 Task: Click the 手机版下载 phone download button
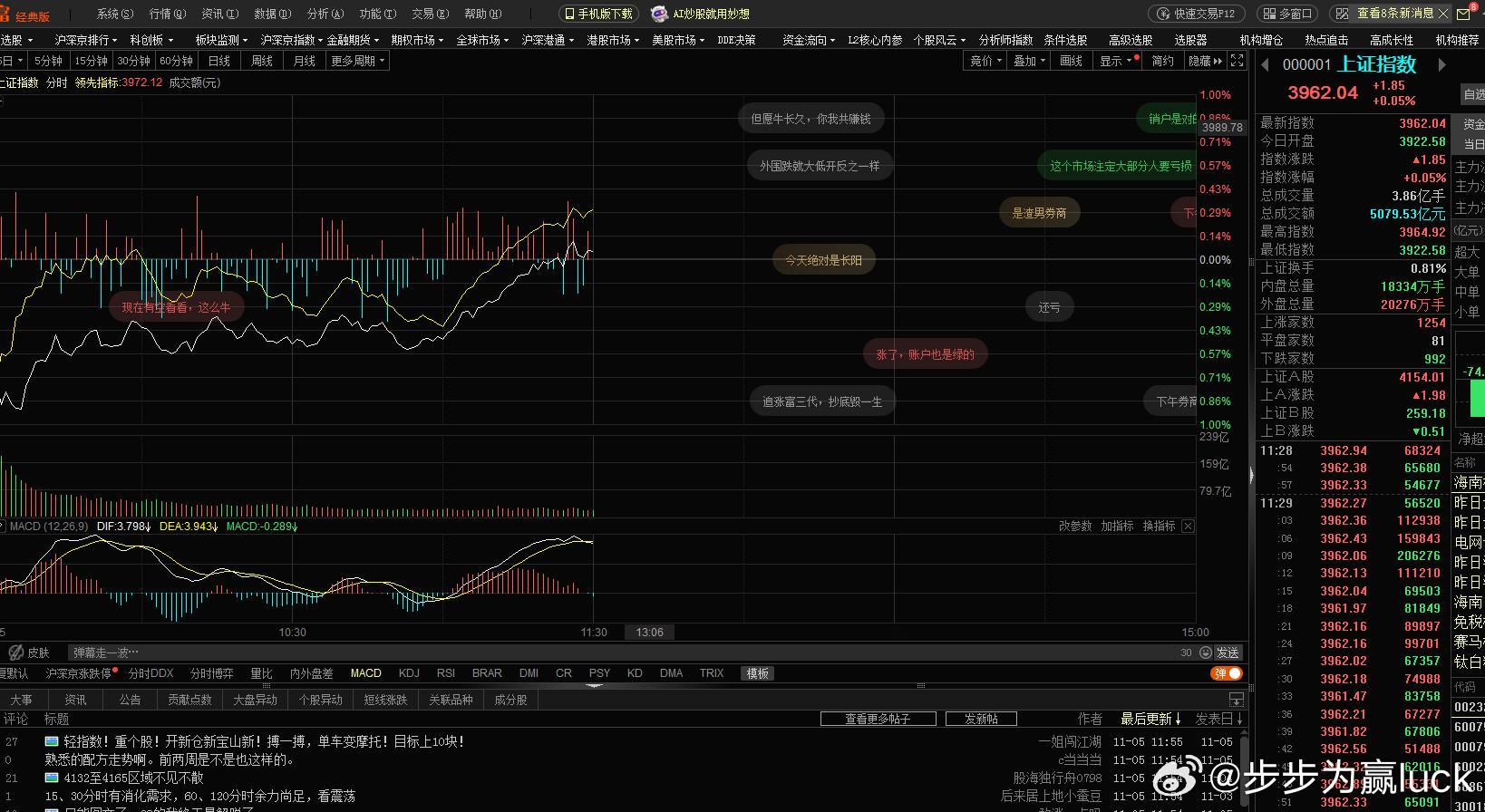(x=598, y=14)
